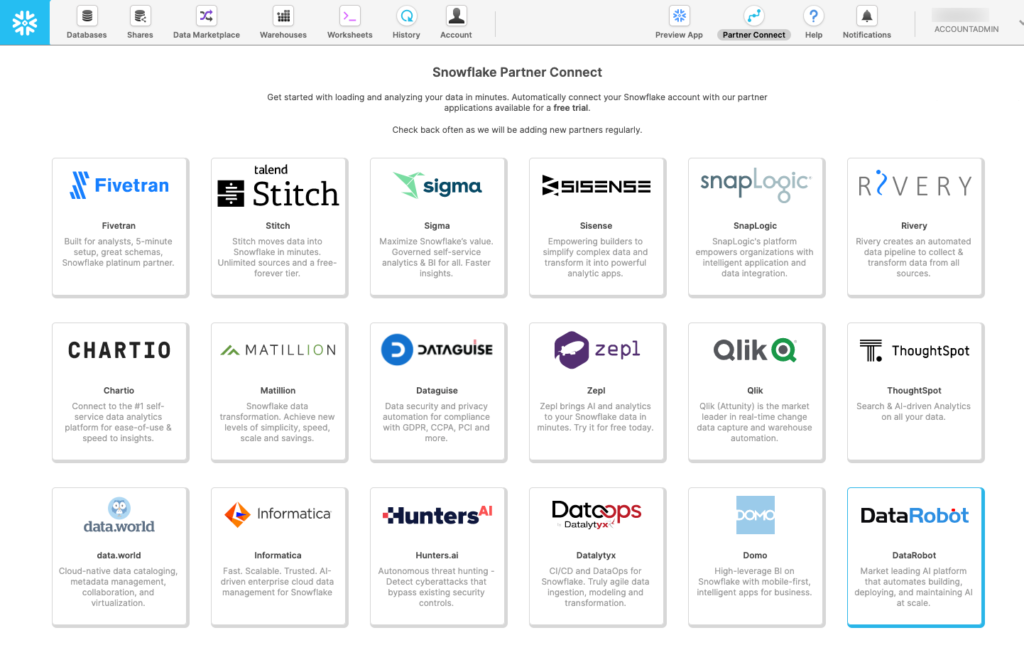Image resolution: width=1024 pixels, height=650 pixels.
Task: Click the Hunters AI logo
Action: pos(437,515)
